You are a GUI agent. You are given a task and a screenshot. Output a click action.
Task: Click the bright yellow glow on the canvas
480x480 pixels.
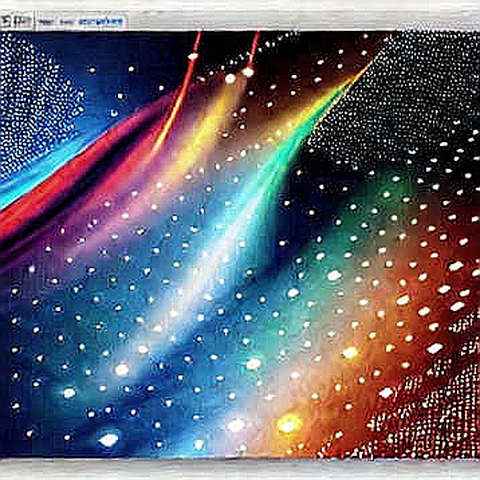click(289, 424)
